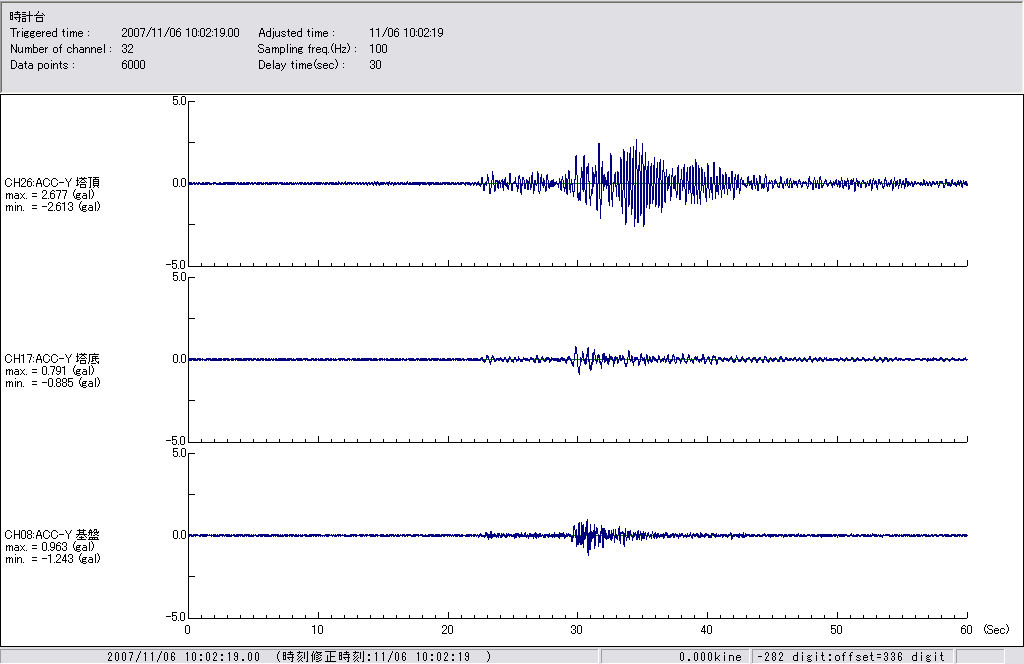Click the Adjusted time value 11/06 10:02:19

point(406,33)
